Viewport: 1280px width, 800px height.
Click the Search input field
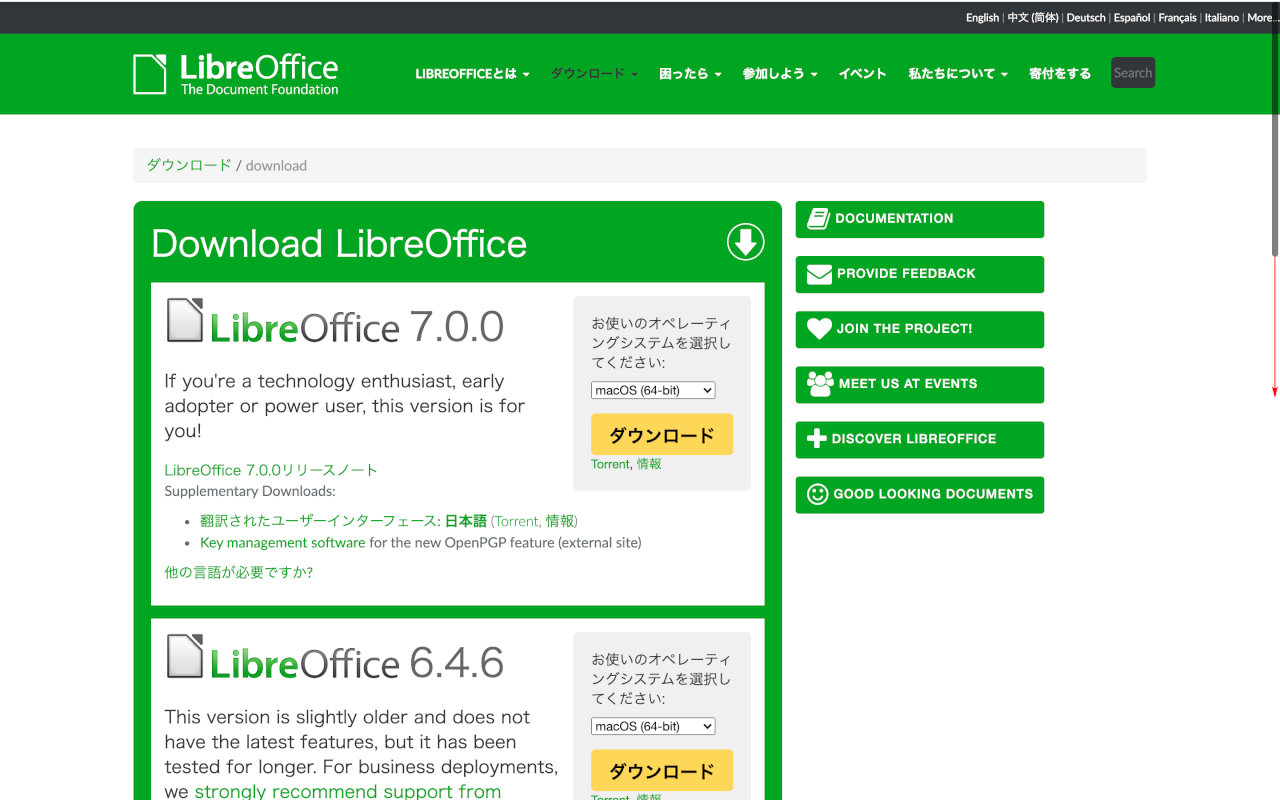point(1132,73)
